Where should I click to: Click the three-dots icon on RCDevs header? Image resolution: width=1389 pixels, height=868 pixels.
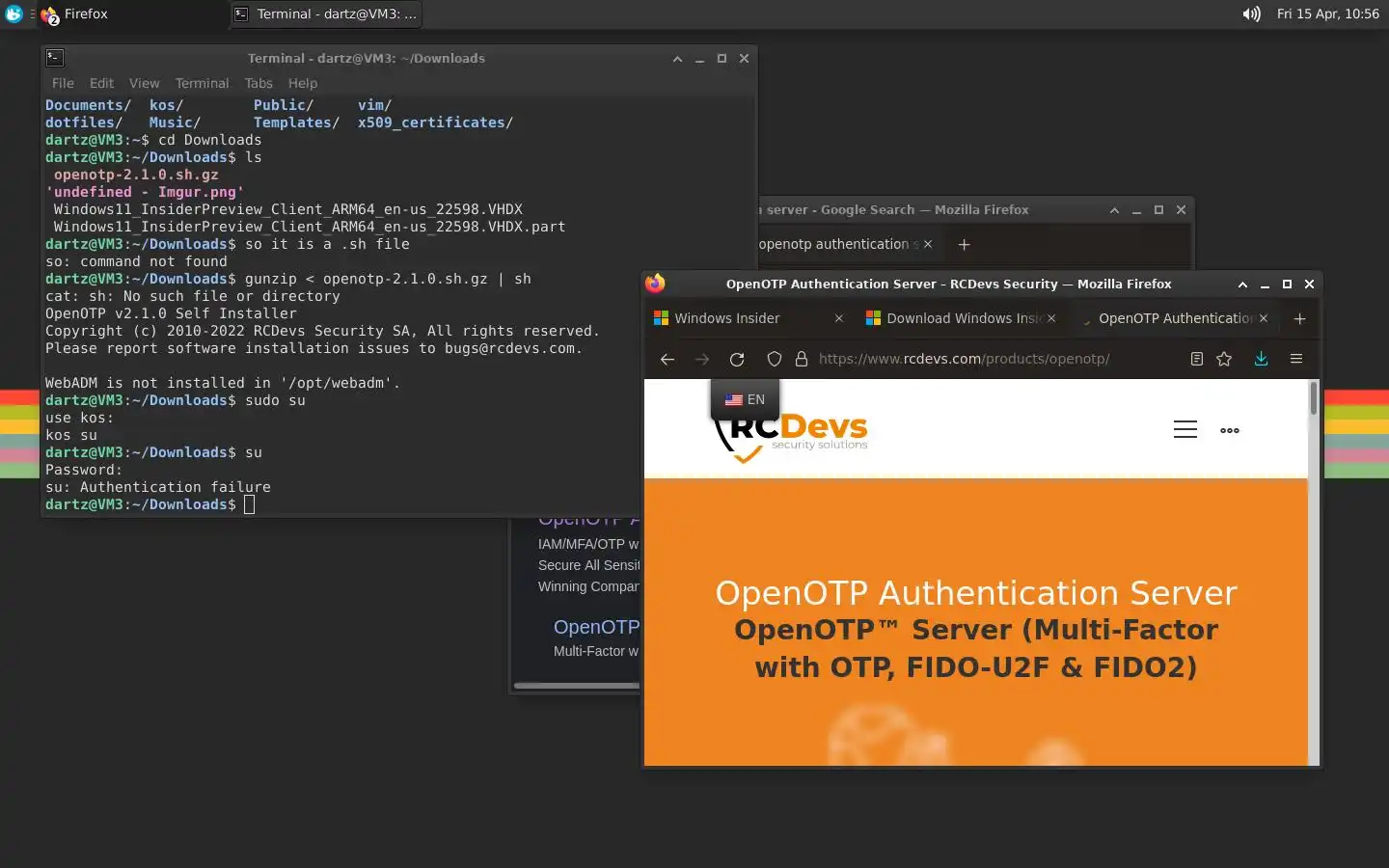1230,430
